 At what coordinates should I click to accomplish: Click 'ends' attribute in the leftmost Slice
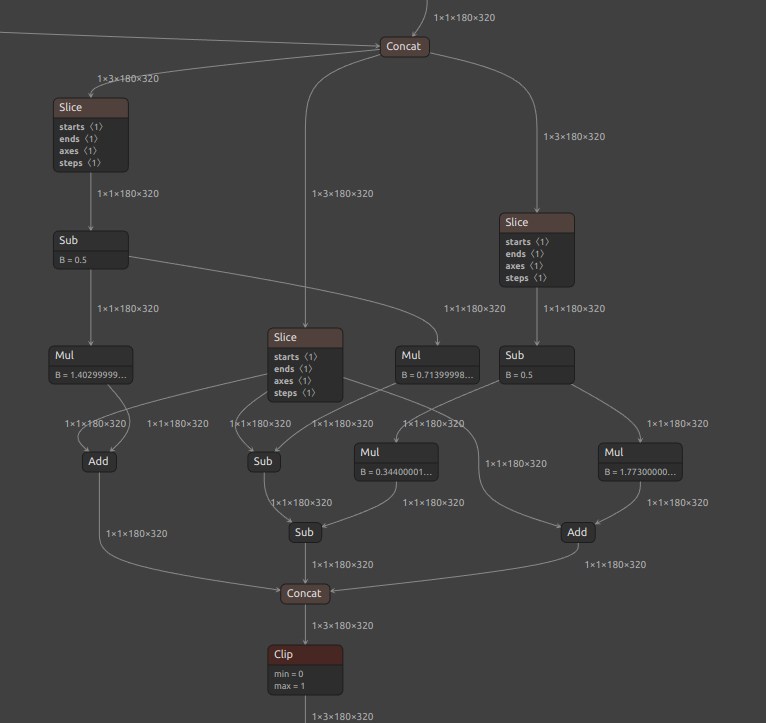[x=79, y=139]
